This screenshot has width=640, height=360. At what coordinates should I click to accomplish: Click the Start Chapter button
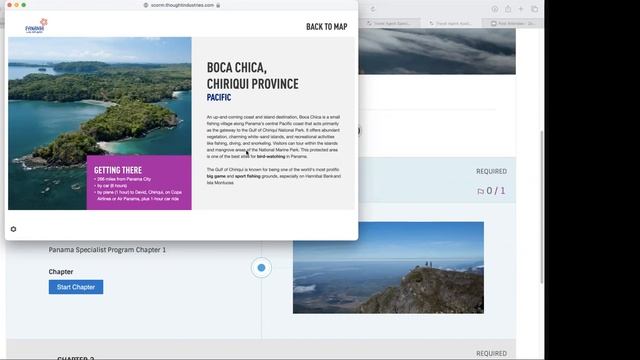[76, 287]
